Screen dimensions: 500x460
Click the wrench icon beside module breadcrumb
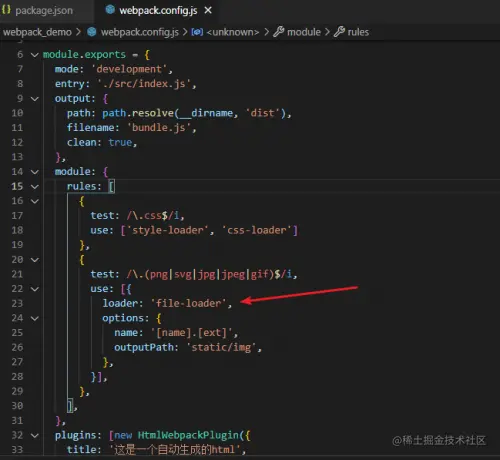tap(279, 32)
